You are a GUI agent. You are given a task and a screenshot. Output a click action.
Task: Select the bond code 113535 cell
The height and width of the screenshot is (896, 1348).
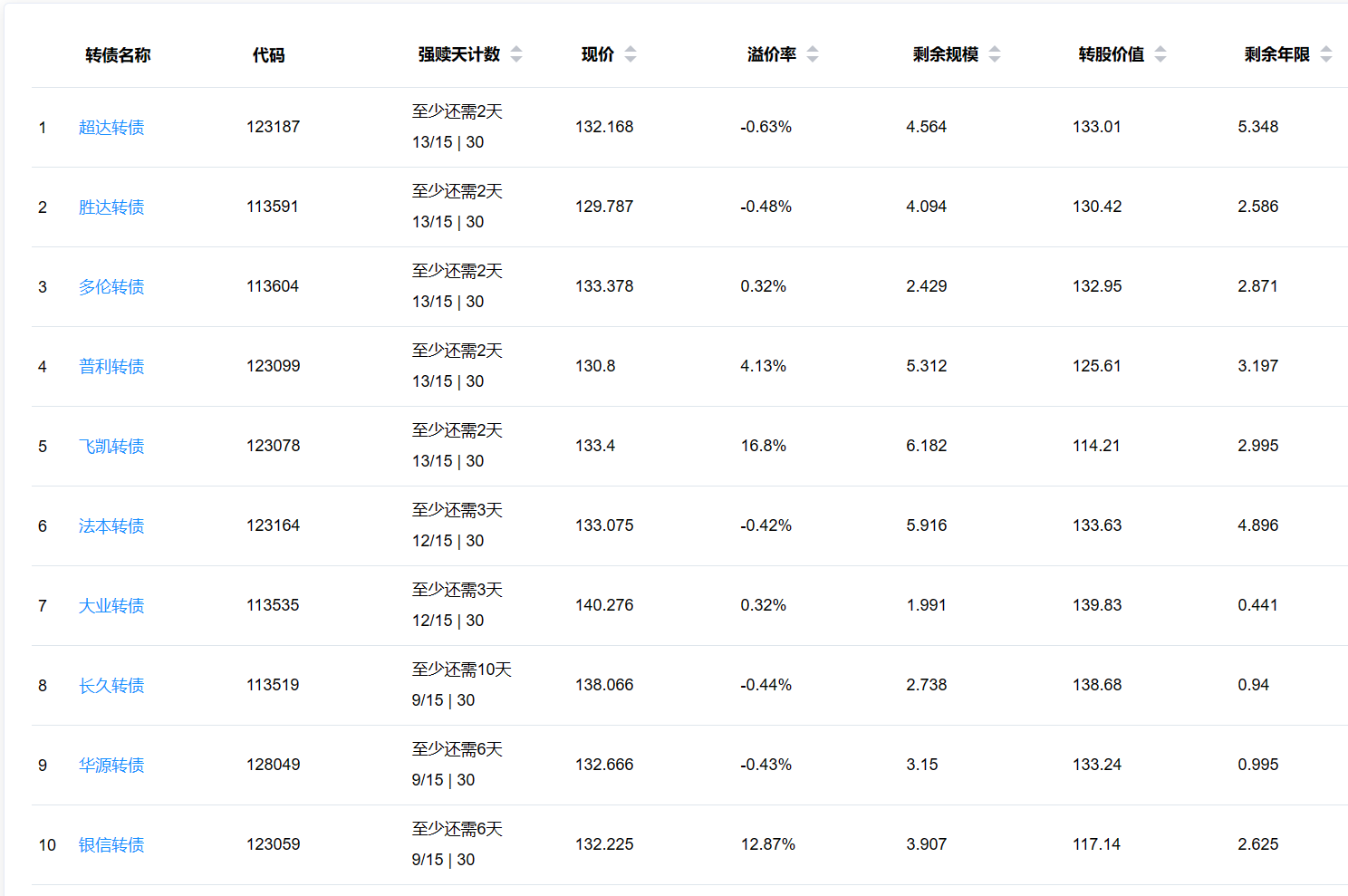click(x=273, y=605)
